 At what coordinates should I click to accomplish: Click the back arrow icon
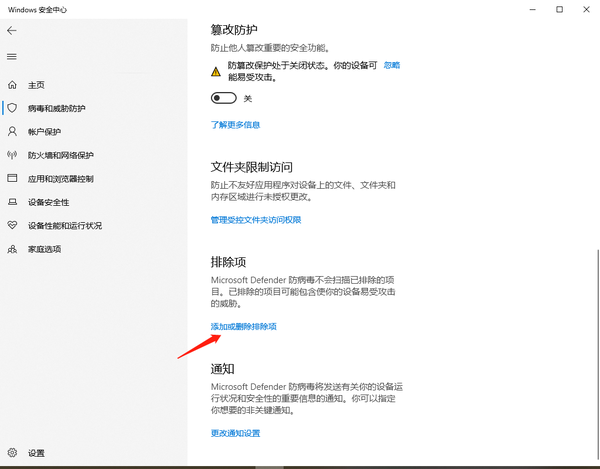(12, 31)
